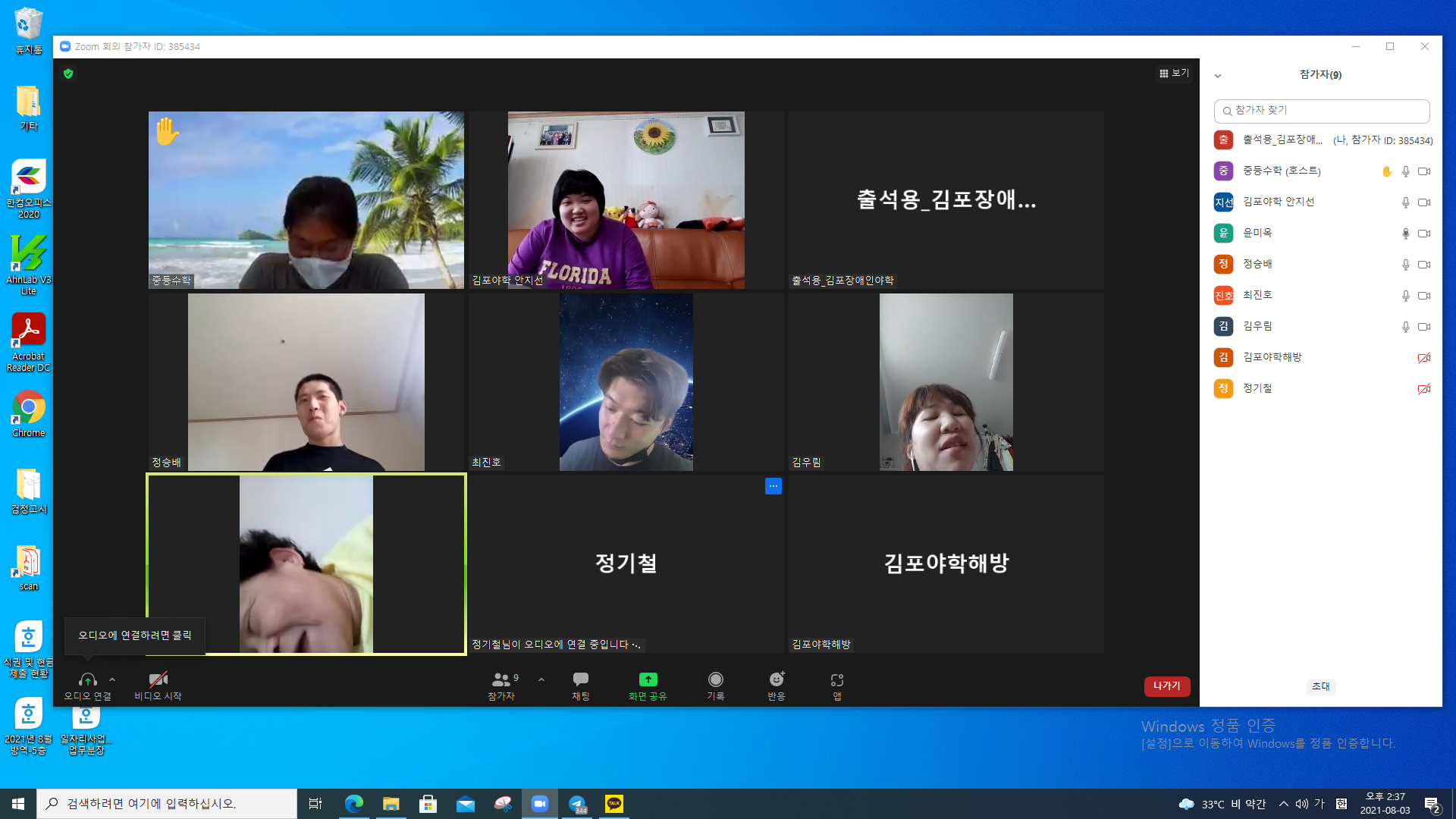
Task: Click the green encryption shield icon
Action: (x=68, y=74)
